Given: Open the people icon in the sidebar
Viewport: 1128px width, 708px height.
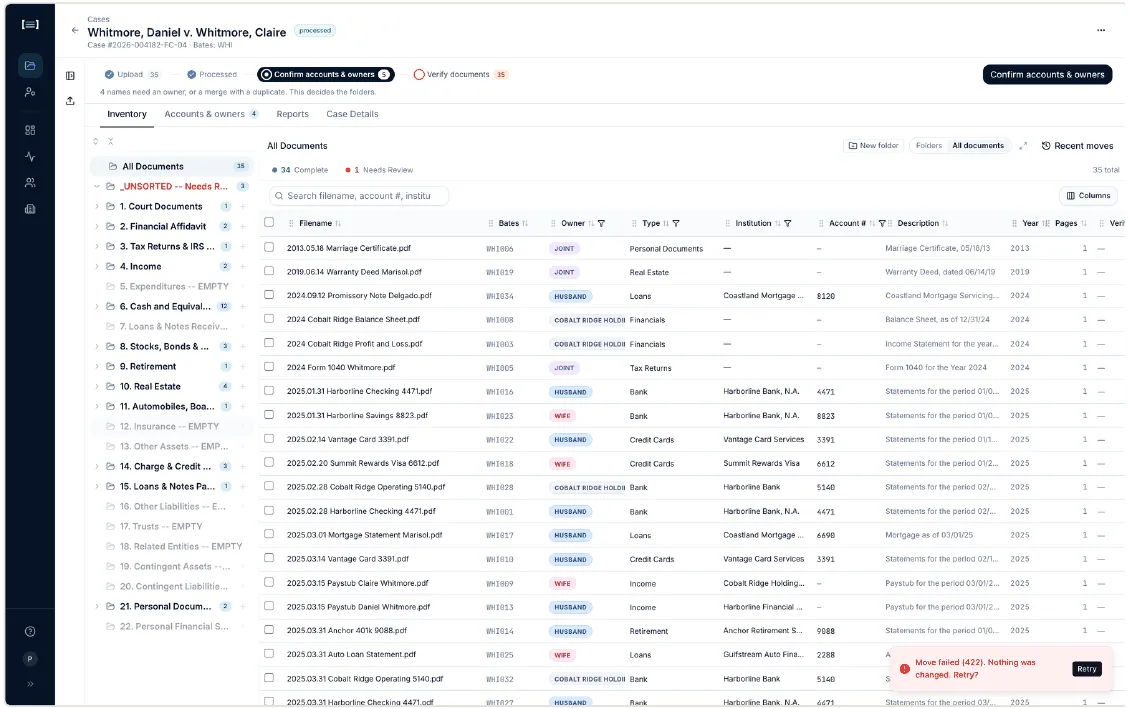Looking at the screenshot, I should [x=29, y=183].
